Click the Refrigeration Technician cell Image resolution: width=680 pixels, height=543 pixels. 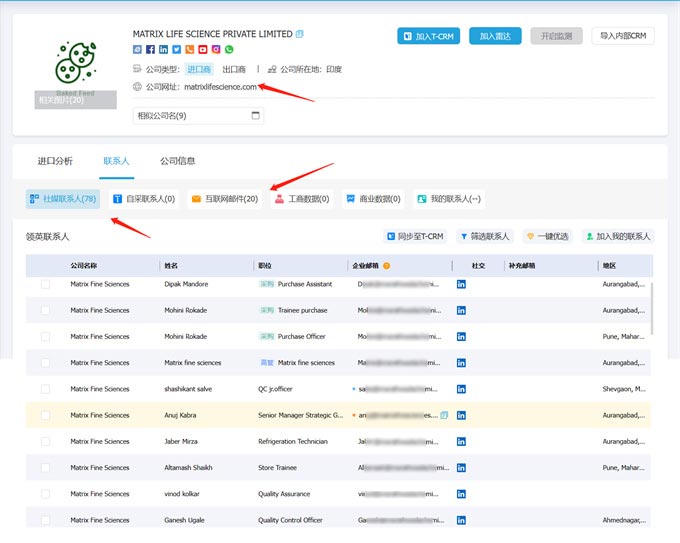coord(293,442)
